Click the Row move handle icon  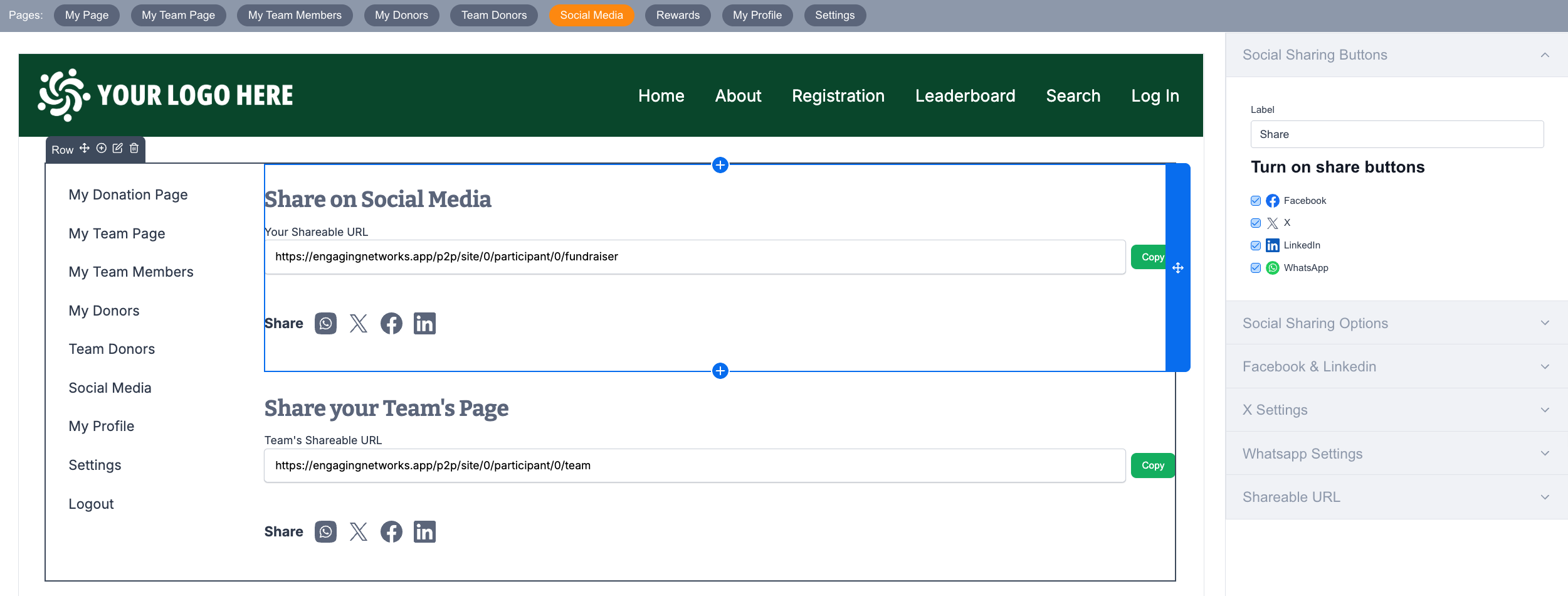(85, 148)
